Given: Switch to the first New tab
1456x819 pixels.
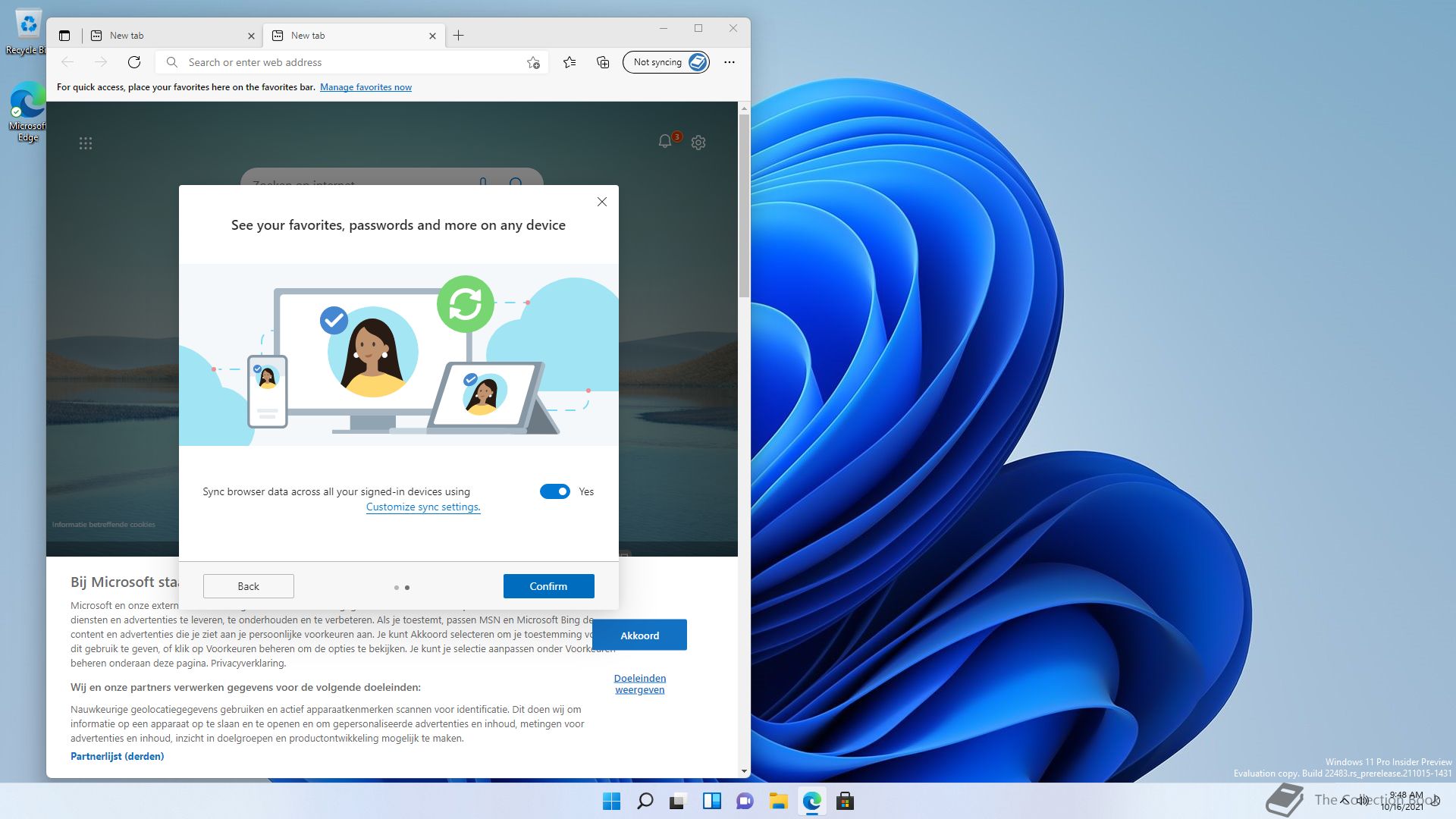Looking at the screenshot, I should click(x=172, y=36).
